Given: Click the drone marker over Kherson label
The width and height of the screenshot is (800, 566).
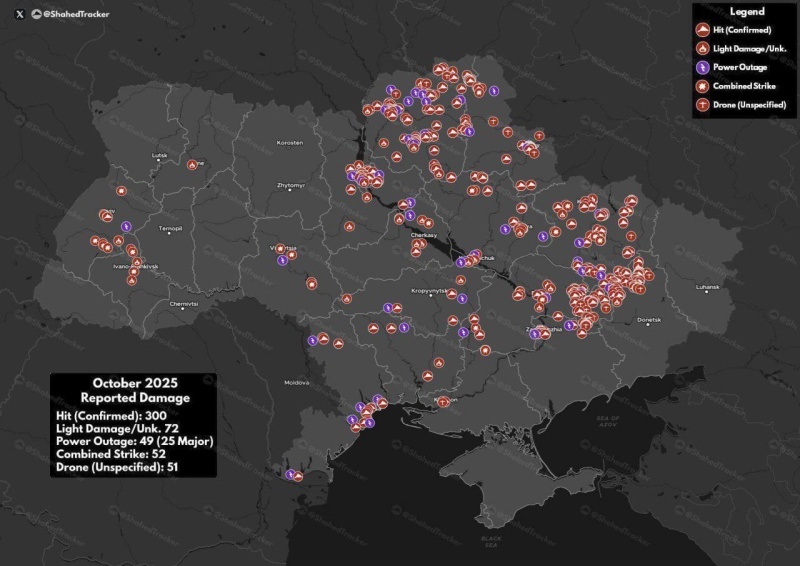Looking at the screenshot, I should (443, 402).
